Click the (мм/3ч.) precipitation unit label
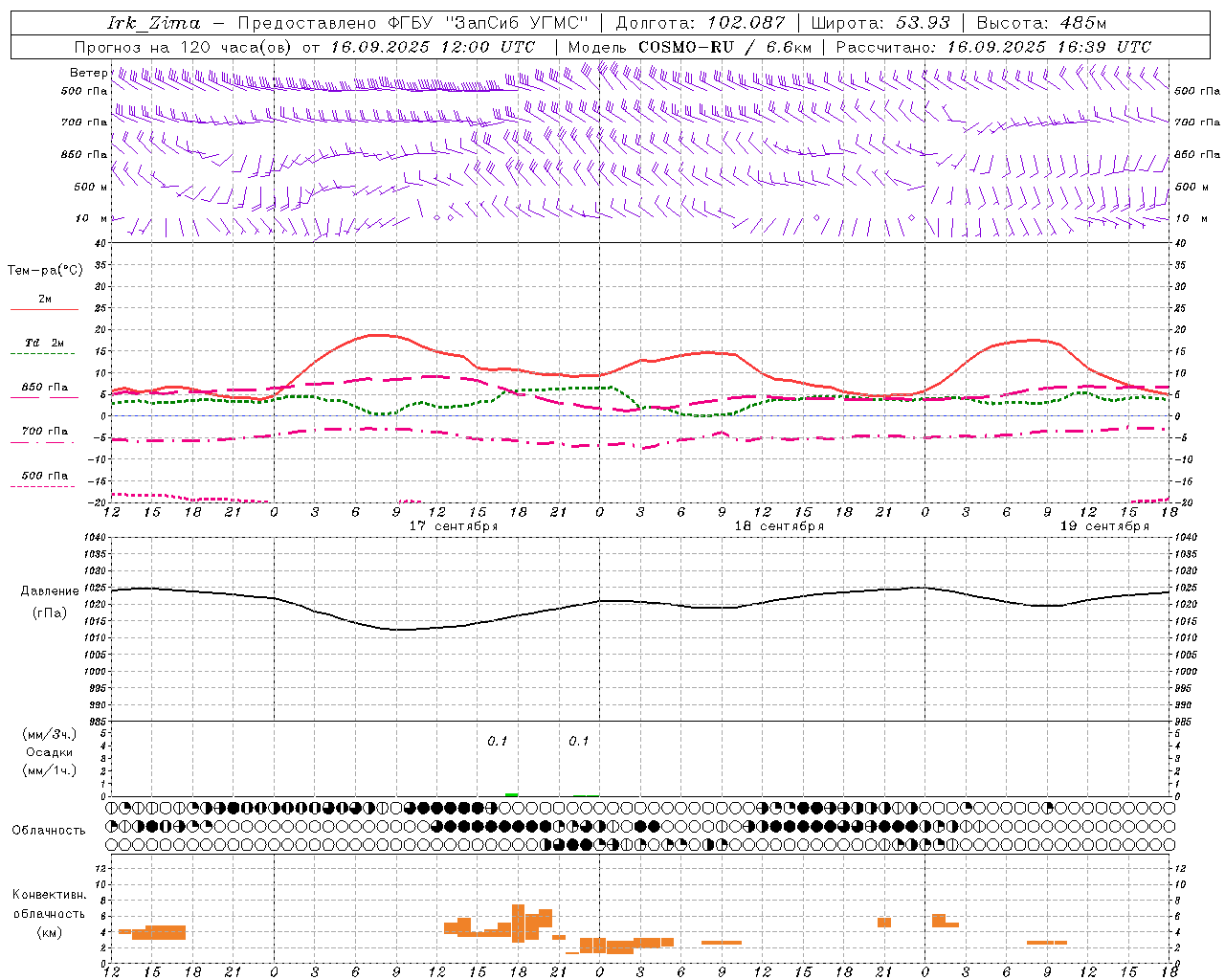 (50, 734)
